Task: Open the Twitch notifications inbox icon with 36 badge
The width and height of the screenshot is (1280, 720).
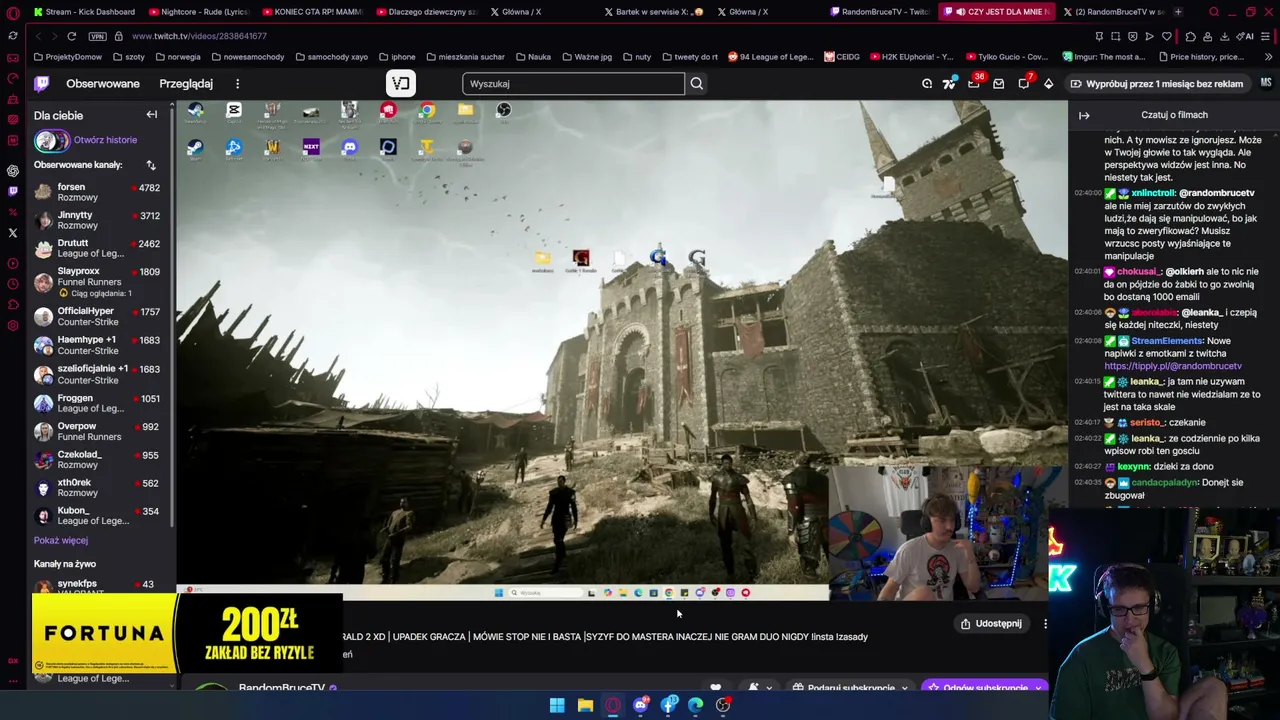Action: 974,84
